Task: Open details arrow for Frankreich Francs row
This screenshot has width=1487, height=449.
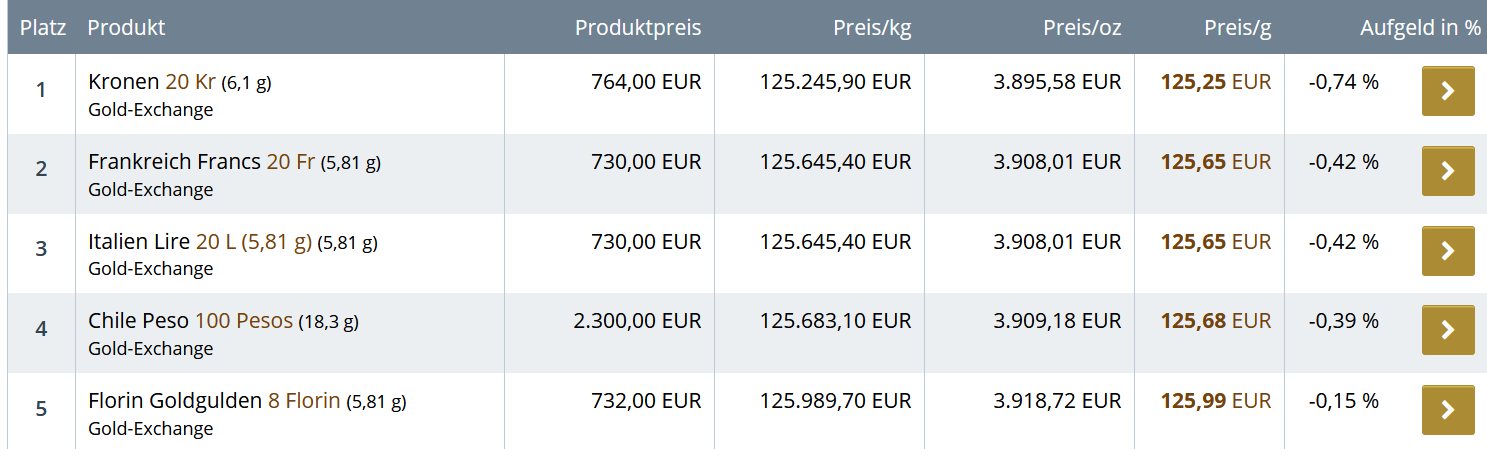Action: tap(1447, 171)
